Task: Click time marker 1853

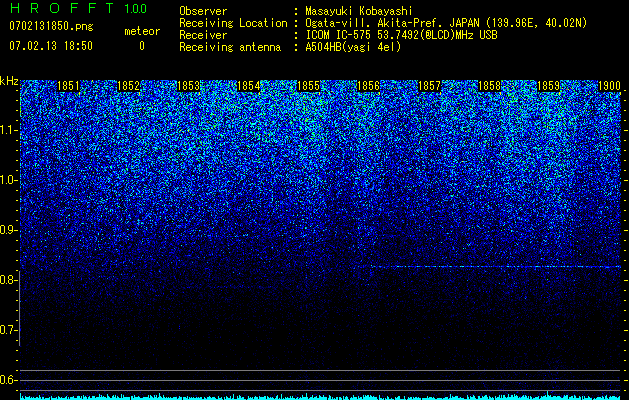Action: tap(188, 86)
